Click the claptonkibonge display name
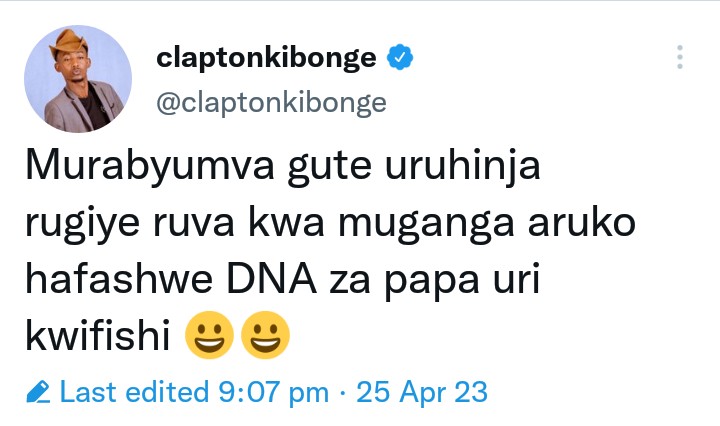This screenshot has width=720, height=426. tap(266, 58)
